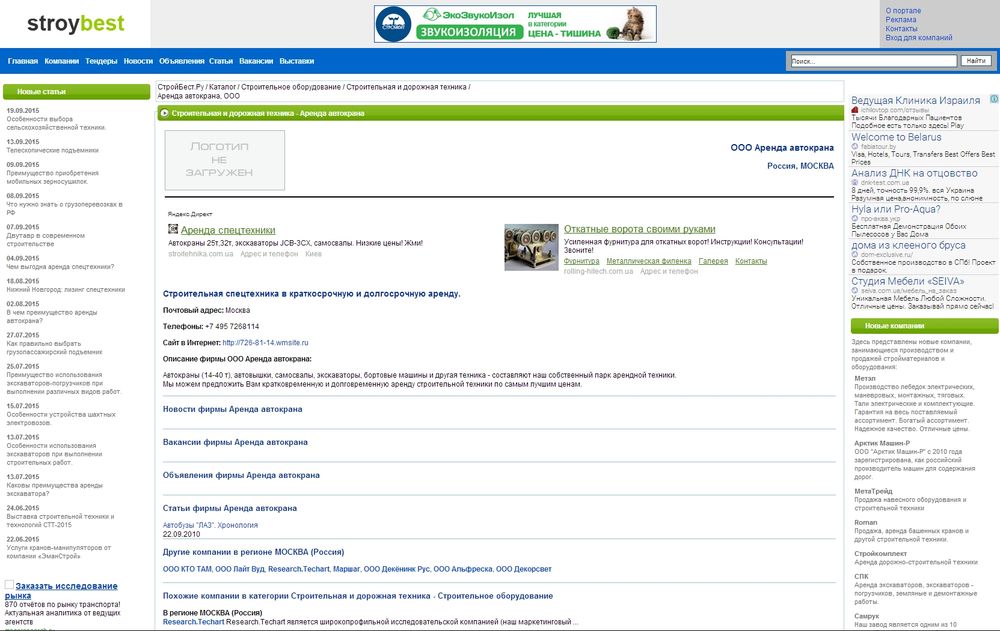1000x631 pixels.
Task: Open article Чем выгодна аренда спецтехники?
Action: tap(60, 267)
